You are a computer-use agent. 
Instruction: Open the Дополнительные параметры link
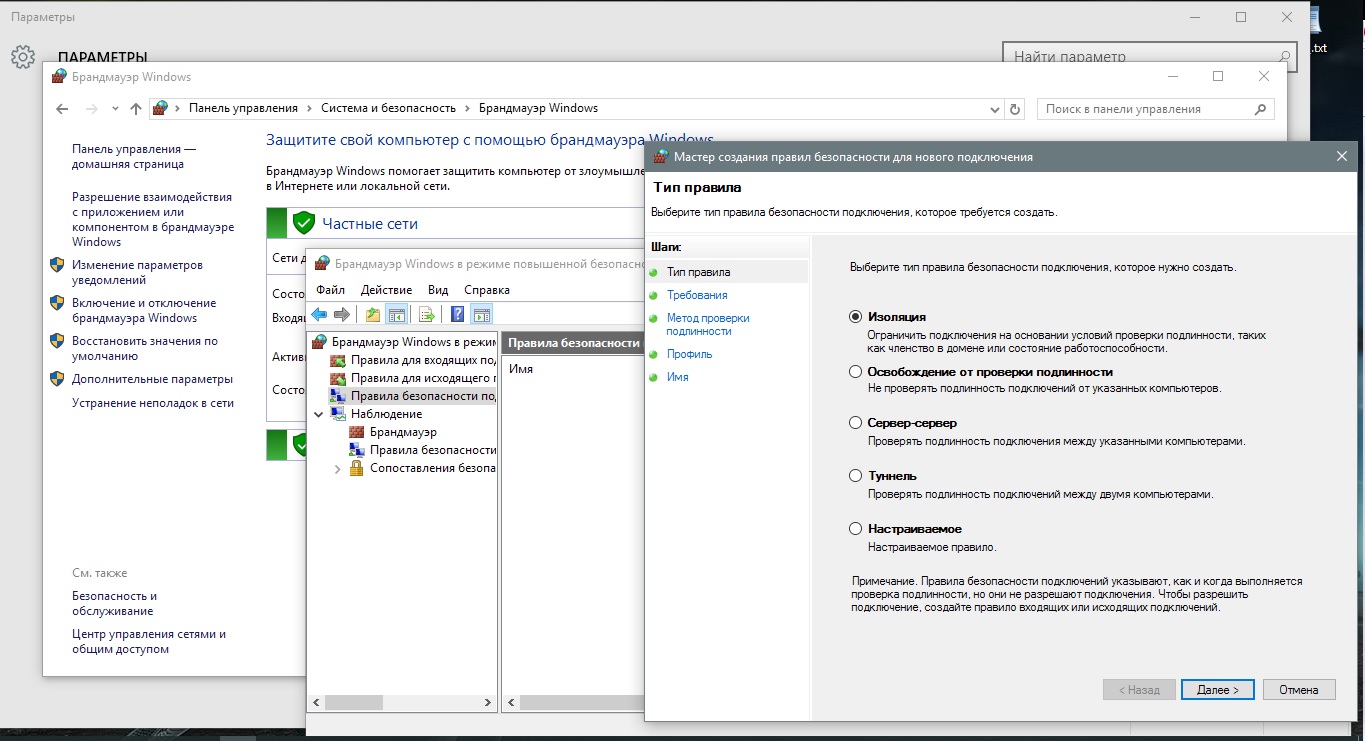pos(152,379)
